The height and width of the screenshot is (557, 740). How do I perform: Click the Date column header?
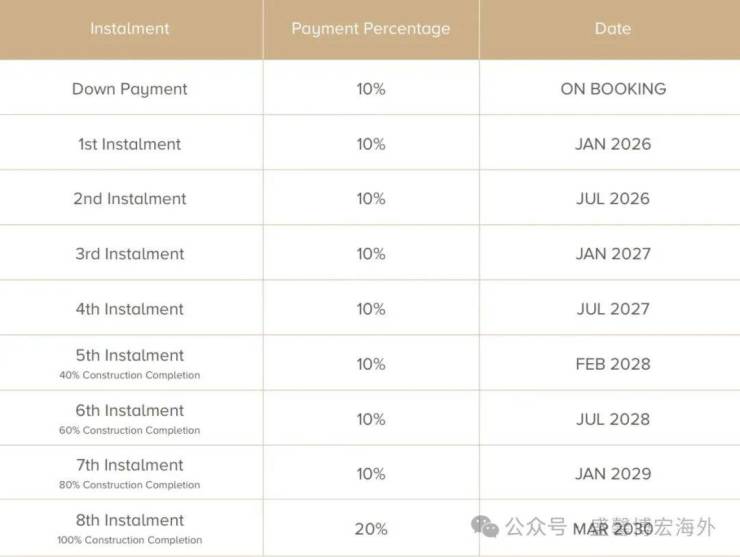(612, 29)
